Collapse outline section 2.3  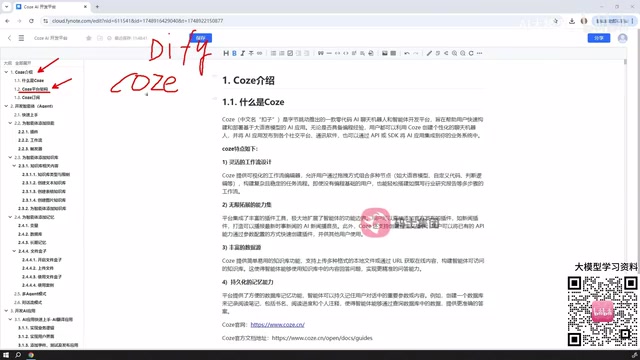pos(10,157)
